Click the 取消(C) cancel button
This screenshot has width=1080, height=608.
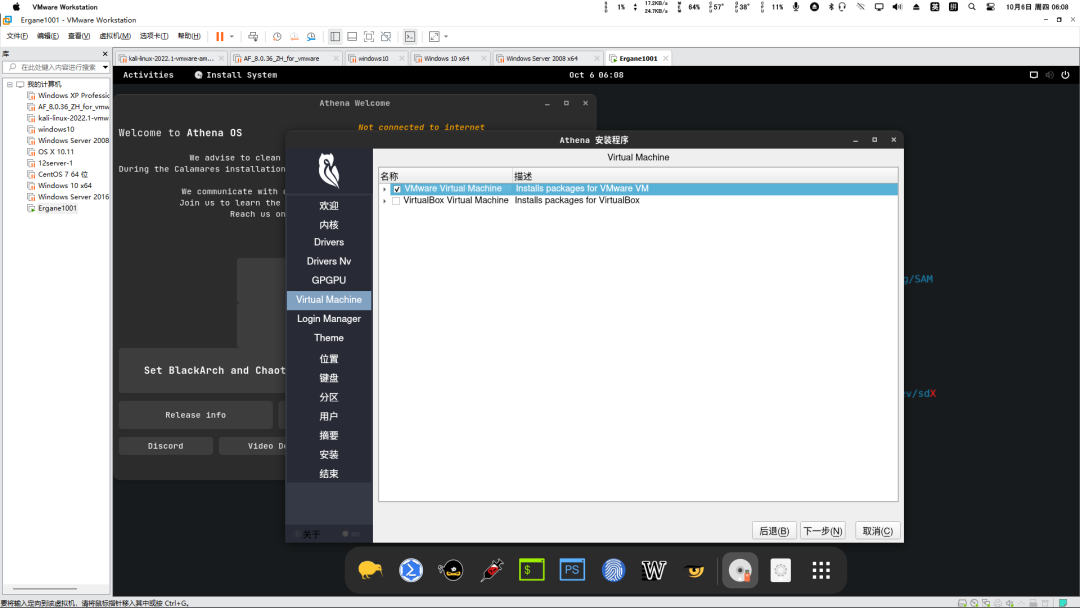[x=878, y=531]
